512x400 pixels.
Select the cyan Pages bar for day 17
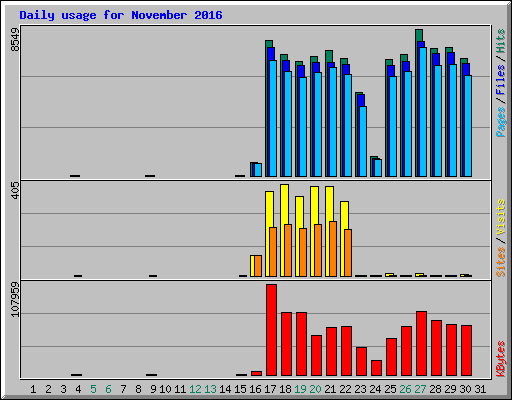tap(273, 118)
